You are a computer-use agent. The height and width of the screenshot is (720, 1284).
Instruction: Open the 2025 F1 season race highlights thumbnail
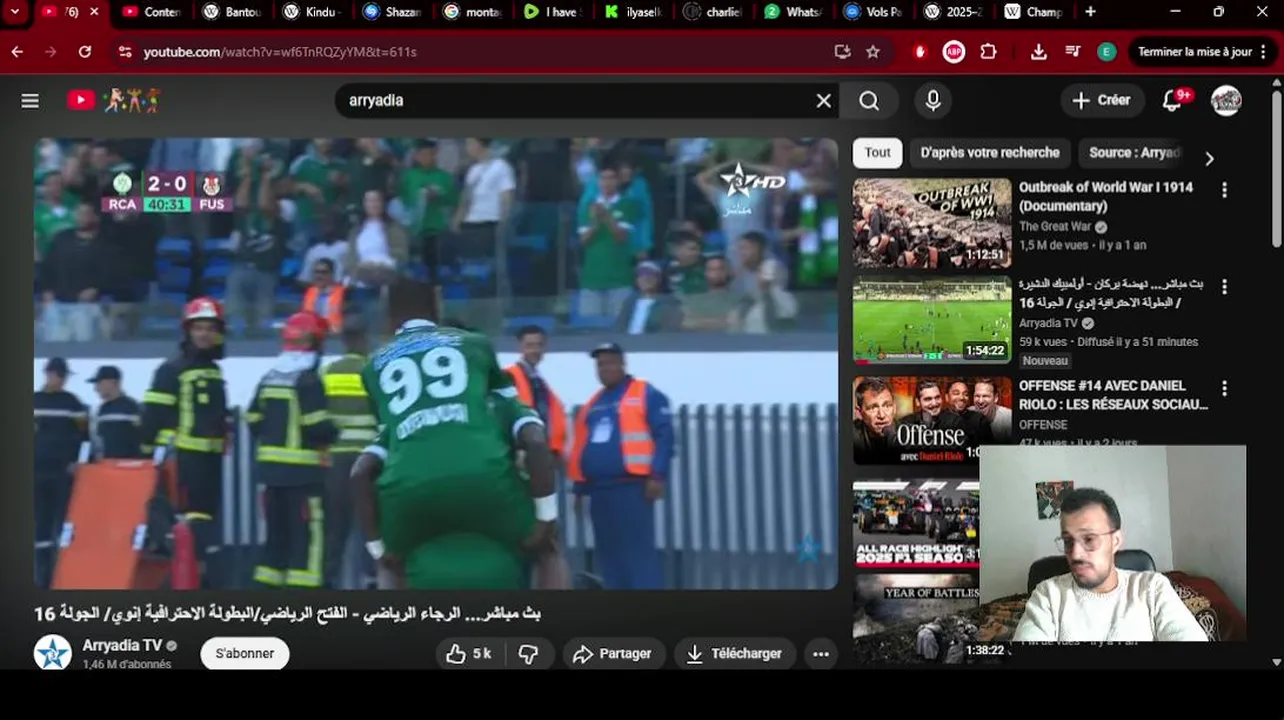click(x=916, y=524)
